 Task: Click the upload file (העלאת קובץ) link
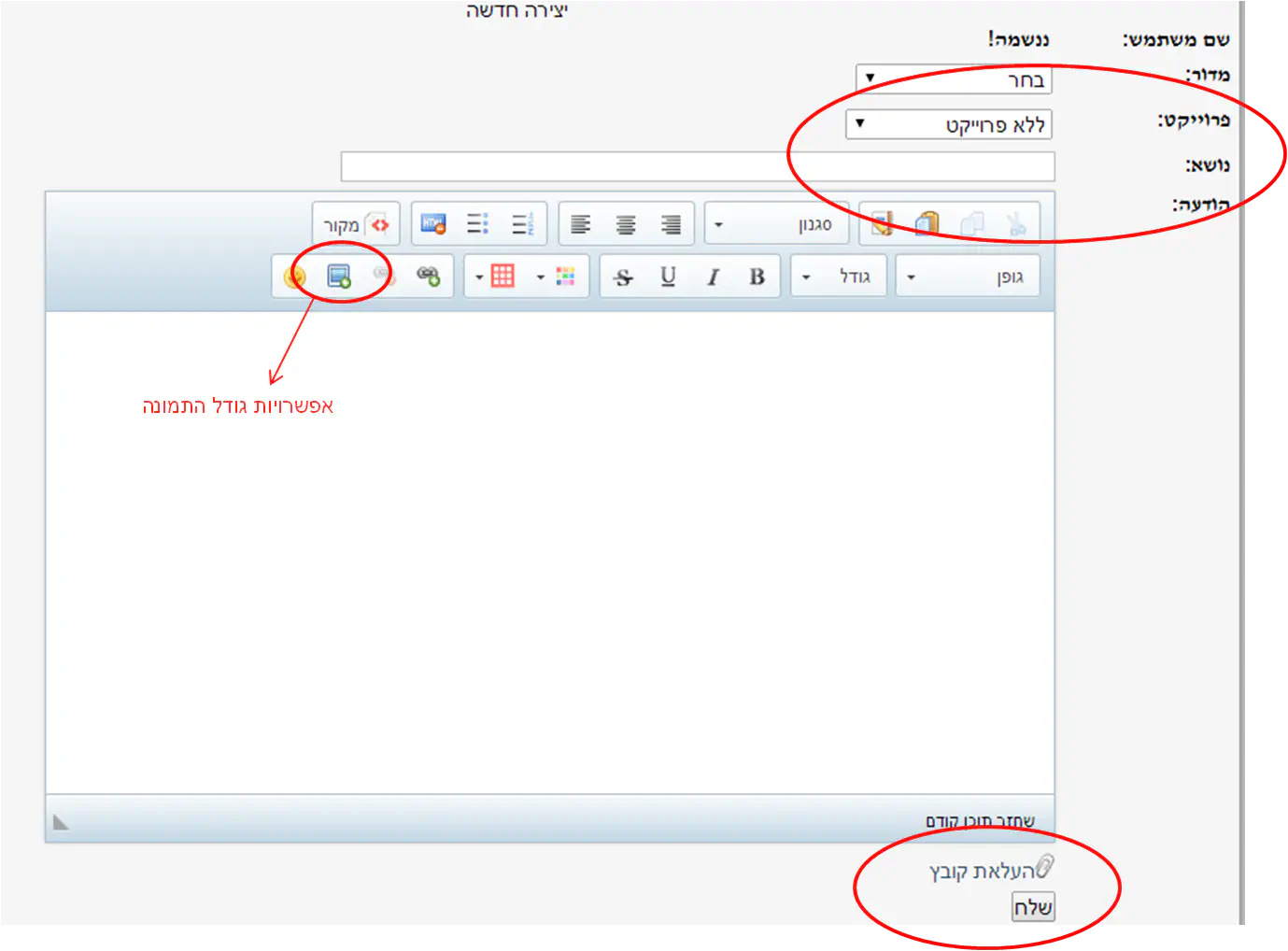pos(983,872)
